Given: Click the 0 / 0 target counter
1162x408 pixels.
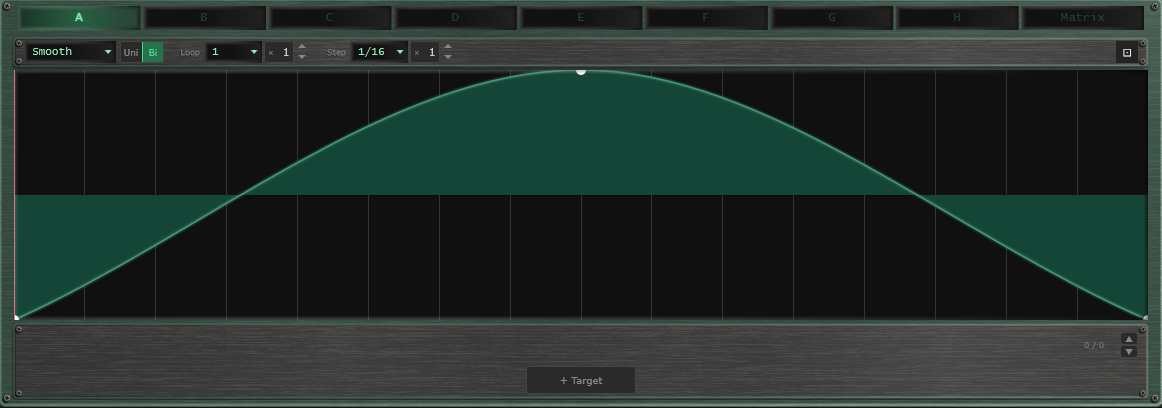Looking at the screenshot, I should (x=1094, y=345).
